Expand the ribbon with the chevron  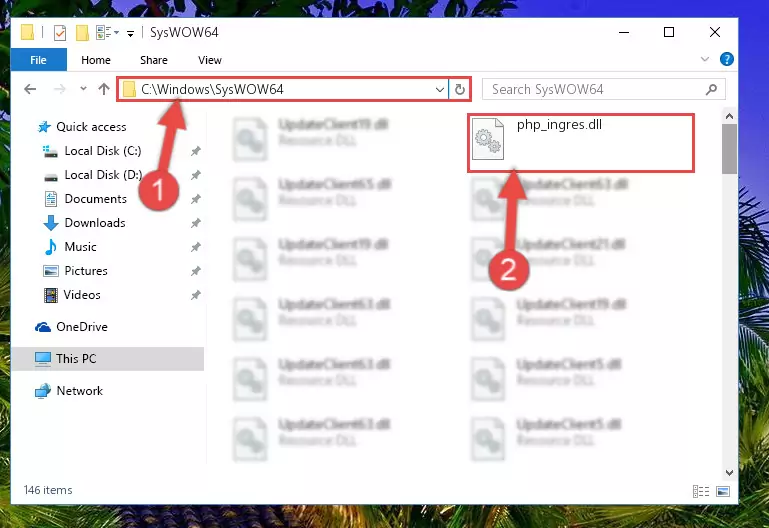coord(705,59)
